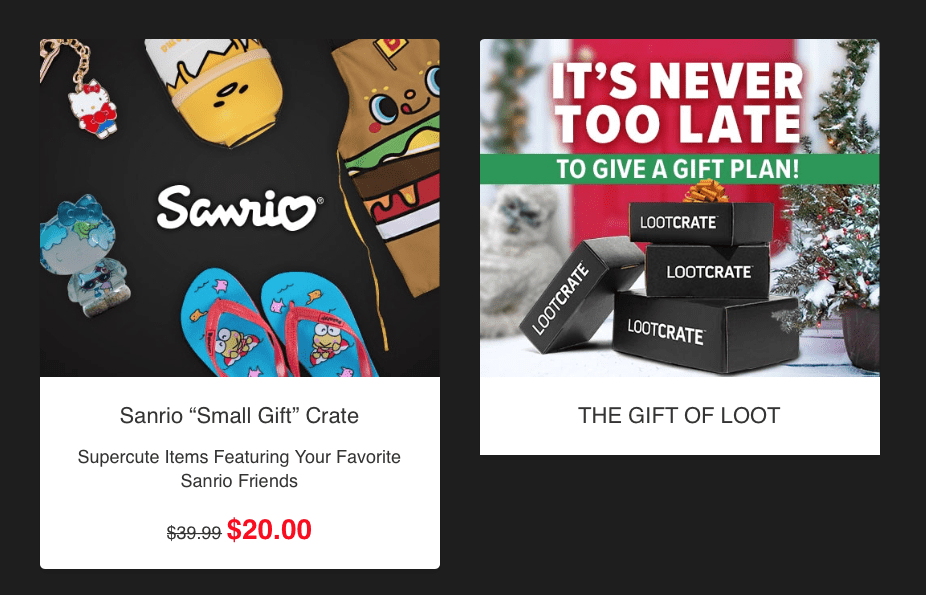Select the Gudetama yellow egg item
The height and width of the screenshot is (595, 926).
[220, 91]
